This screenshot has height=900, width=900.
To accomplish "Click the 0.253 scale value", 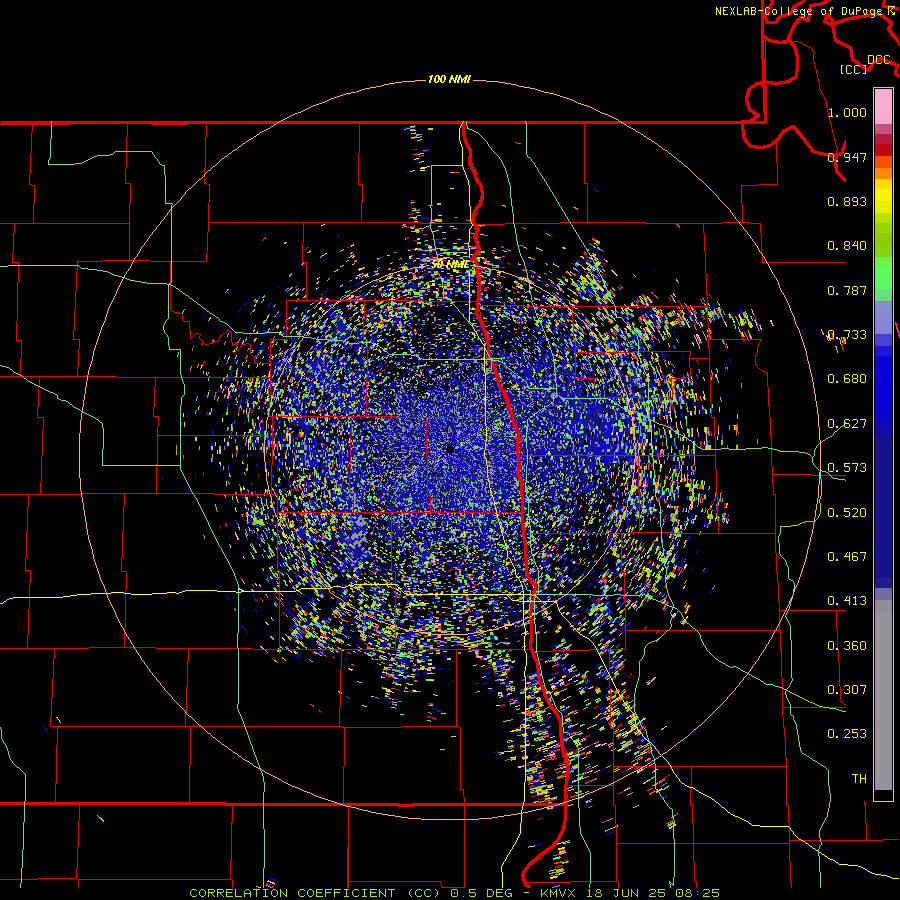I will coord(847,734).
